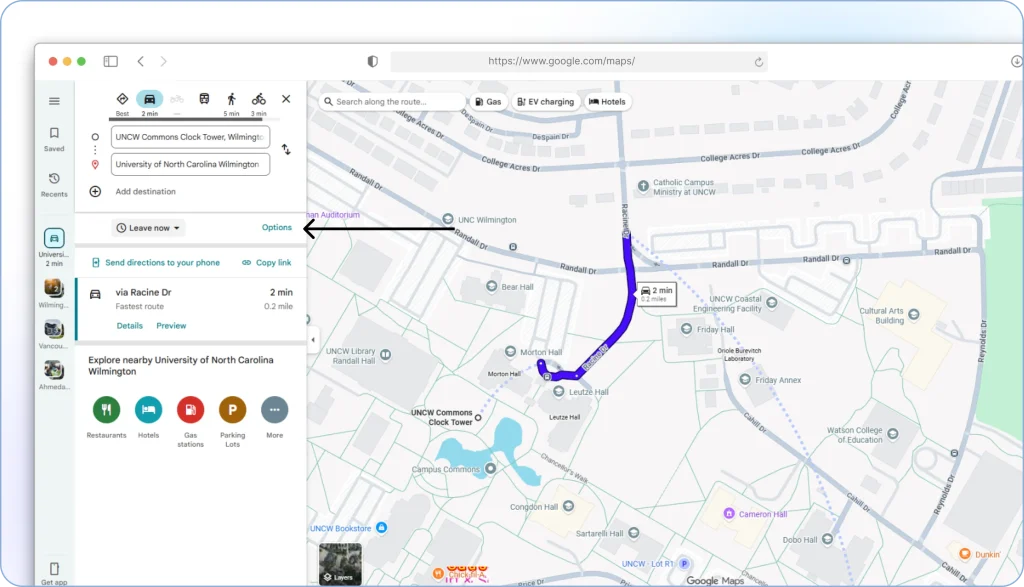Image resolution: width=1024 pixels, height=587 pixels.
Task: Select Driving travel mode
Action: pyautogui.click(x=150, y=99)
